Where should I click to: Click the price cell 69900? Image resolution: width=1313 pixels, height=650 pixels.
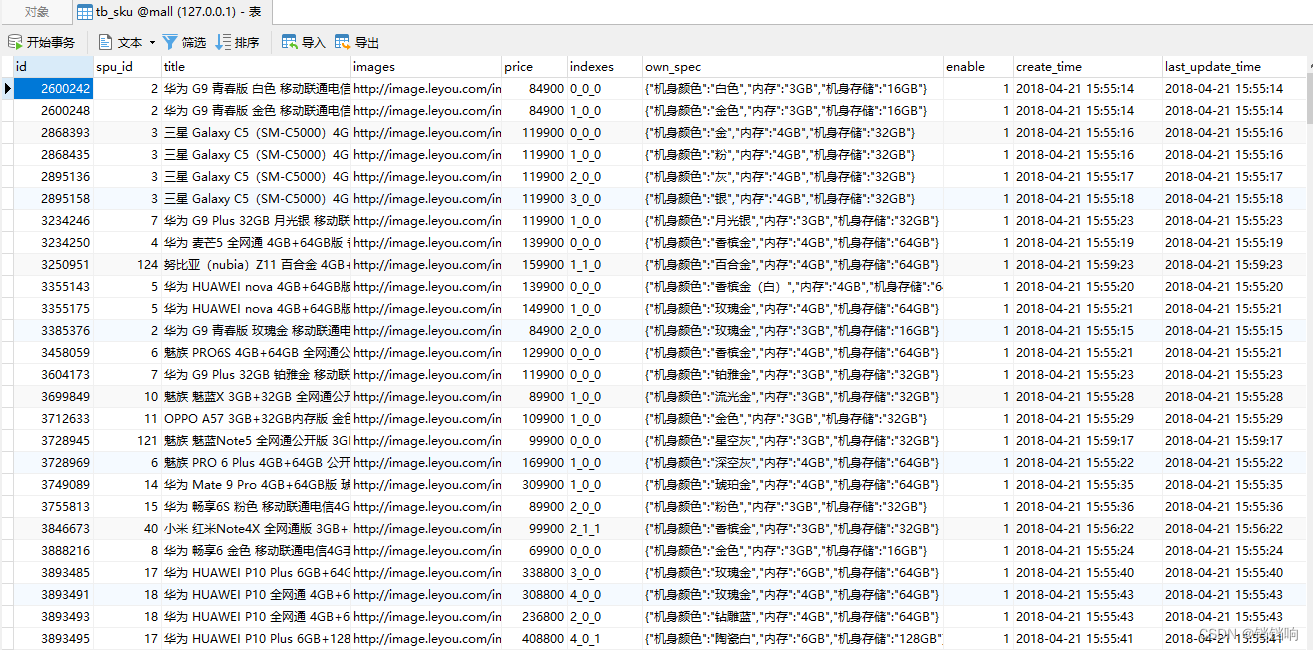click(534, 550)
